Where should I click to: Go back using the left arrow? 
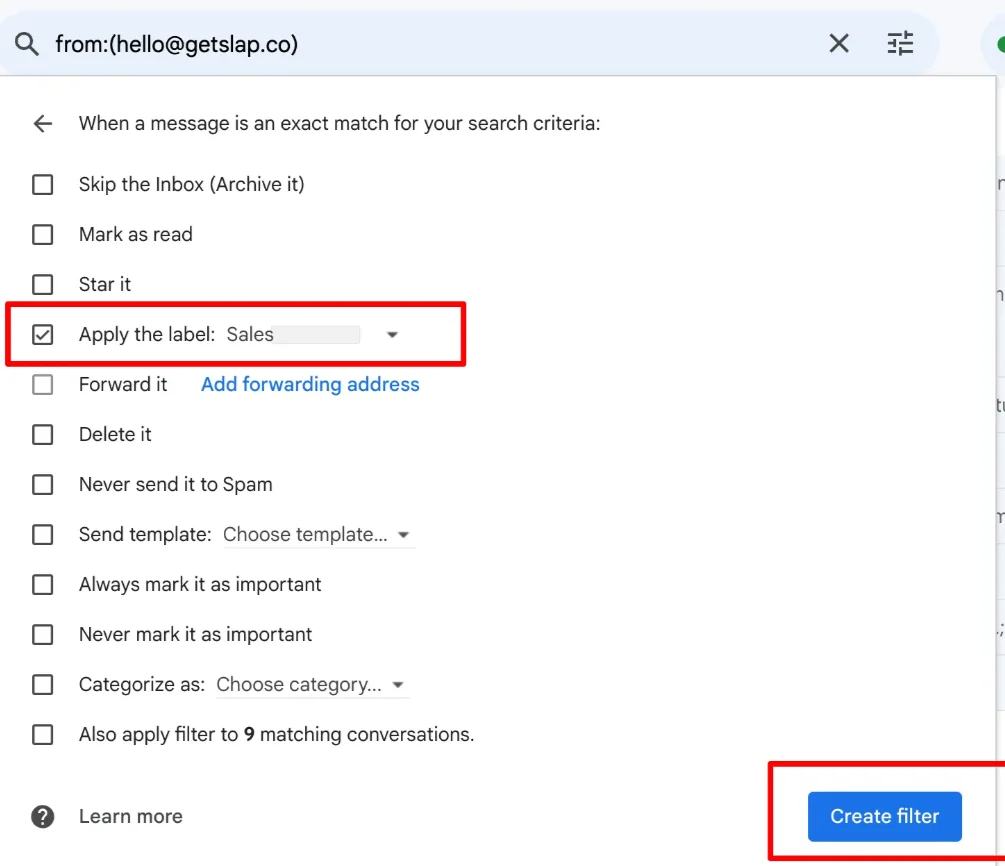(x=42, y=124)
